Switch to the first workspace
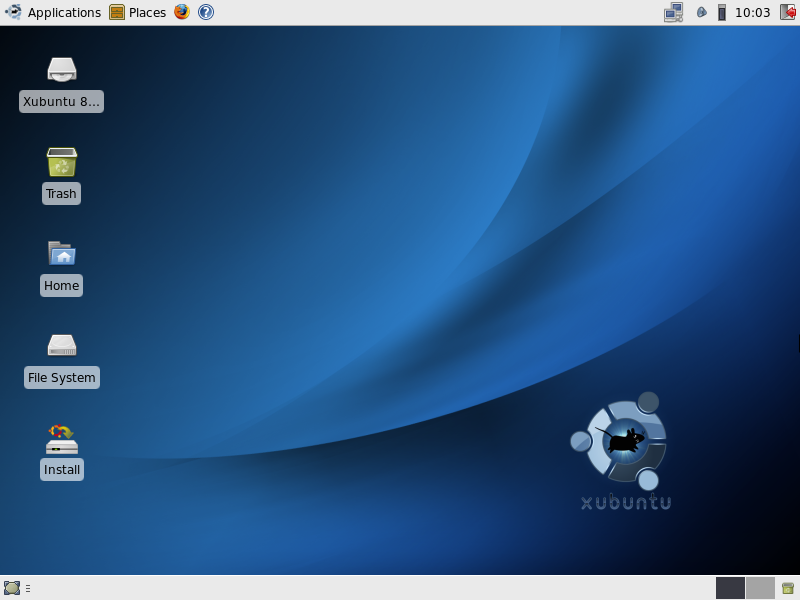Screen dimensions: 800x600 730,588
